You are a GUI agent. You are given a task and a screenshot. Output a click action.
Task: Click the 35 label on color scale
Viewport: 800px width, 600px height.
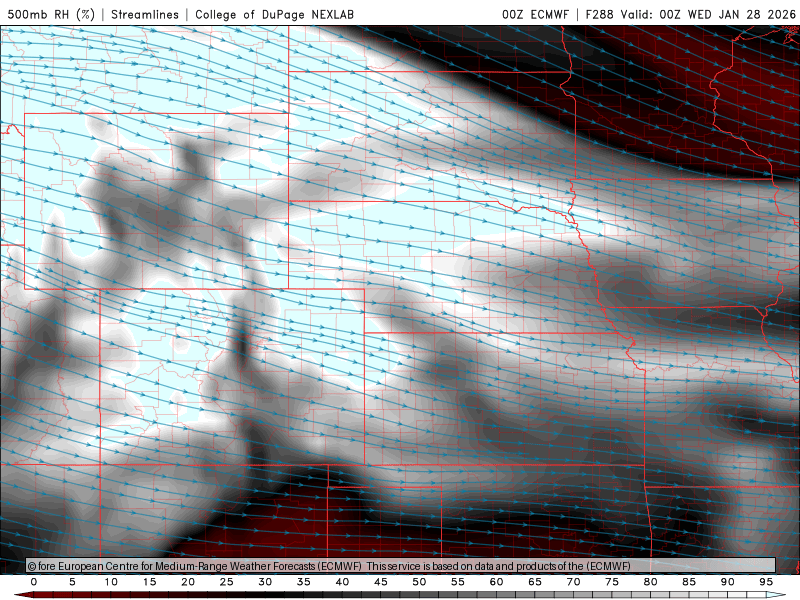[x=304, y=582]
